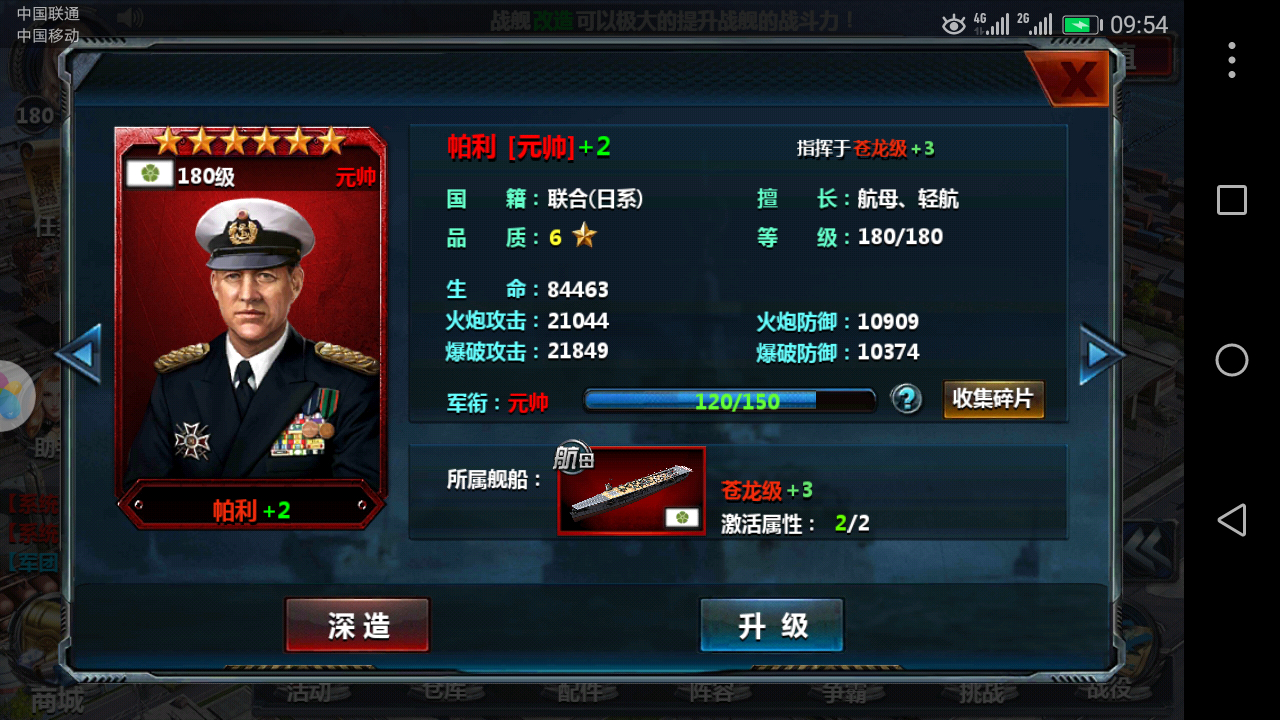Go to previous officer with left arrow
The width and height of the screenshot is (1280, 720).
(x=78, y=354)
